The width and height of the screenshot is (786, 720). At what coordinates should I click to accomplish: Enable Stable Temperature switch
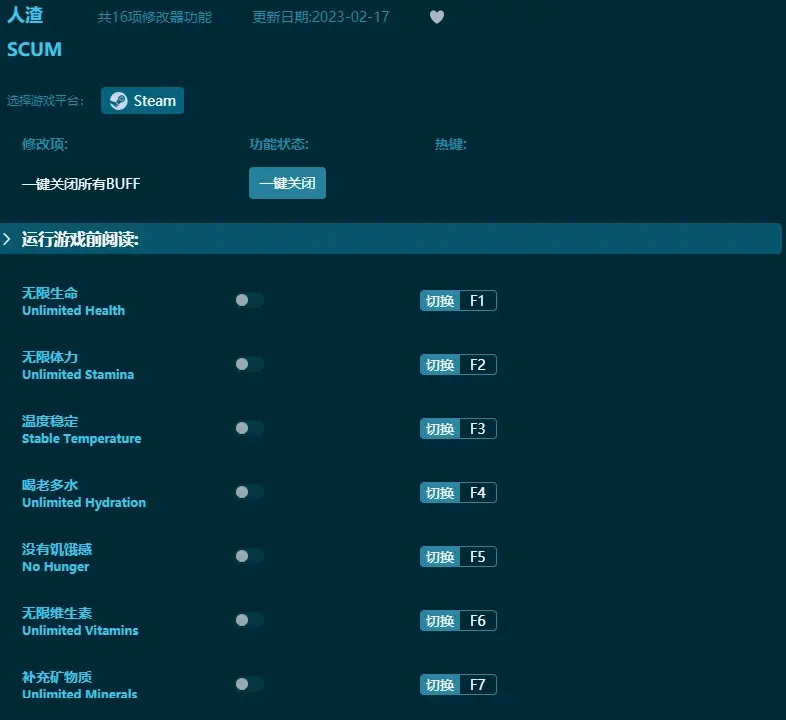[x=249, y=428]
